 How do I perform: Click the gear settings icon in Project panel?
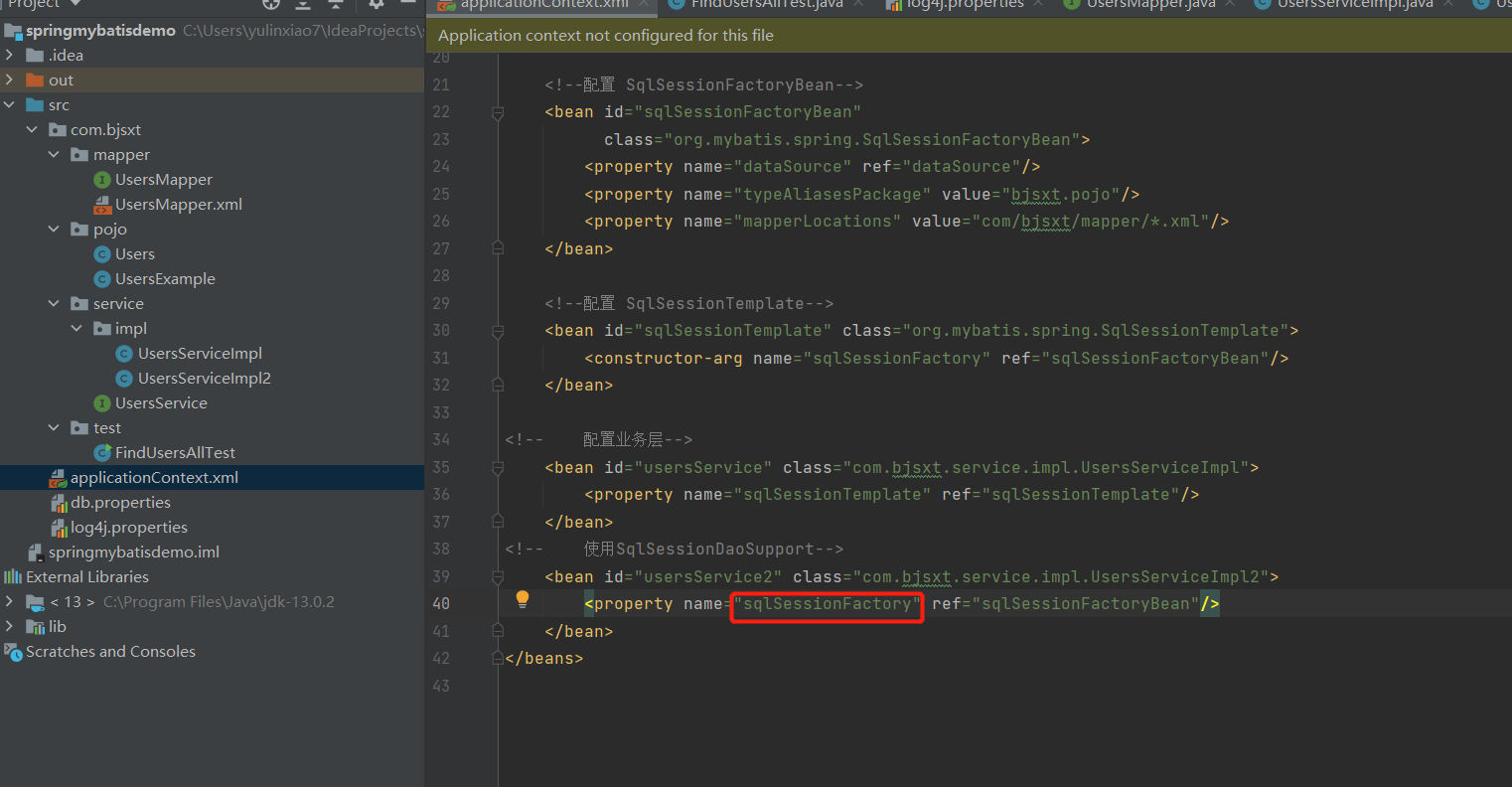377,4
